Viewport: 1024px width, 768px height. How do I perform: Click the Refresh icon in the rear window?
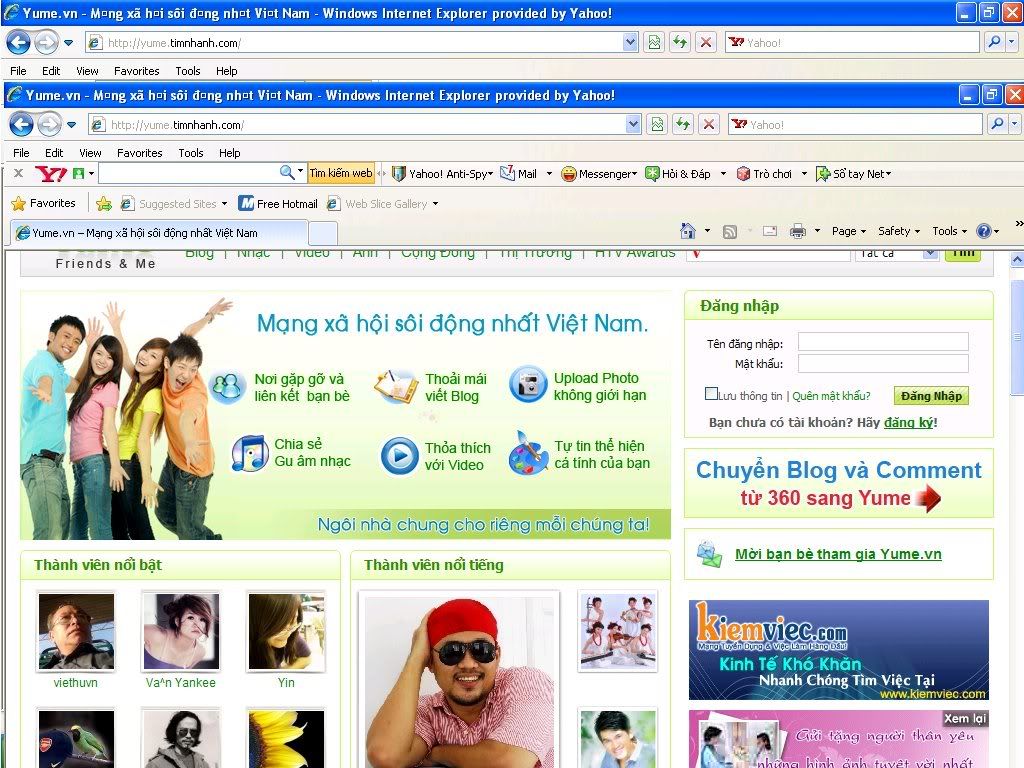pyautogui.click(x=680, y=42)
